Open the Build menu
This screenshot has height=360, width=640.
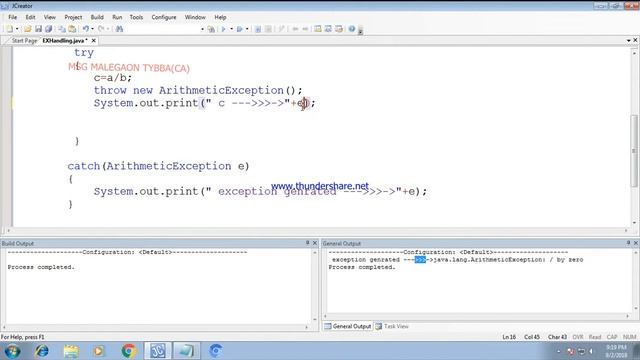(x=97, y=17)
